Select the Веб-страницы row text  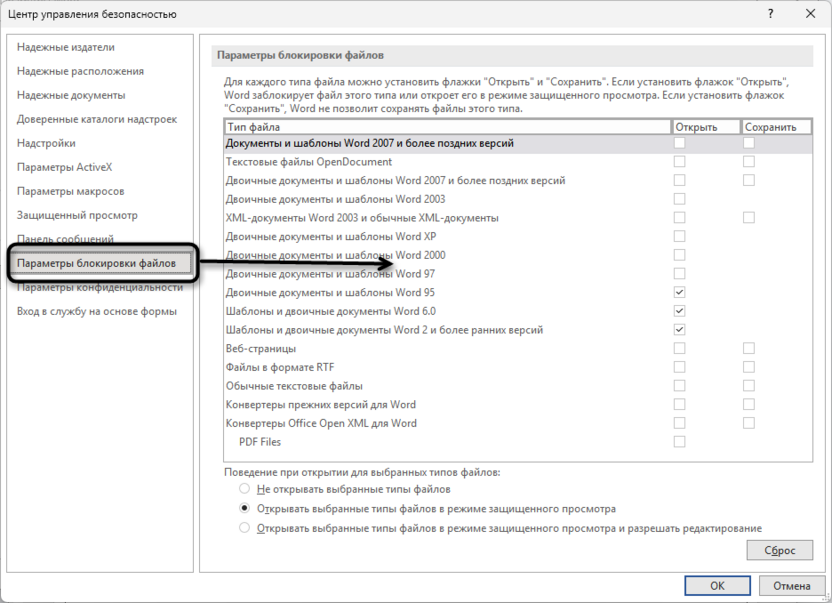pos(261,349)
